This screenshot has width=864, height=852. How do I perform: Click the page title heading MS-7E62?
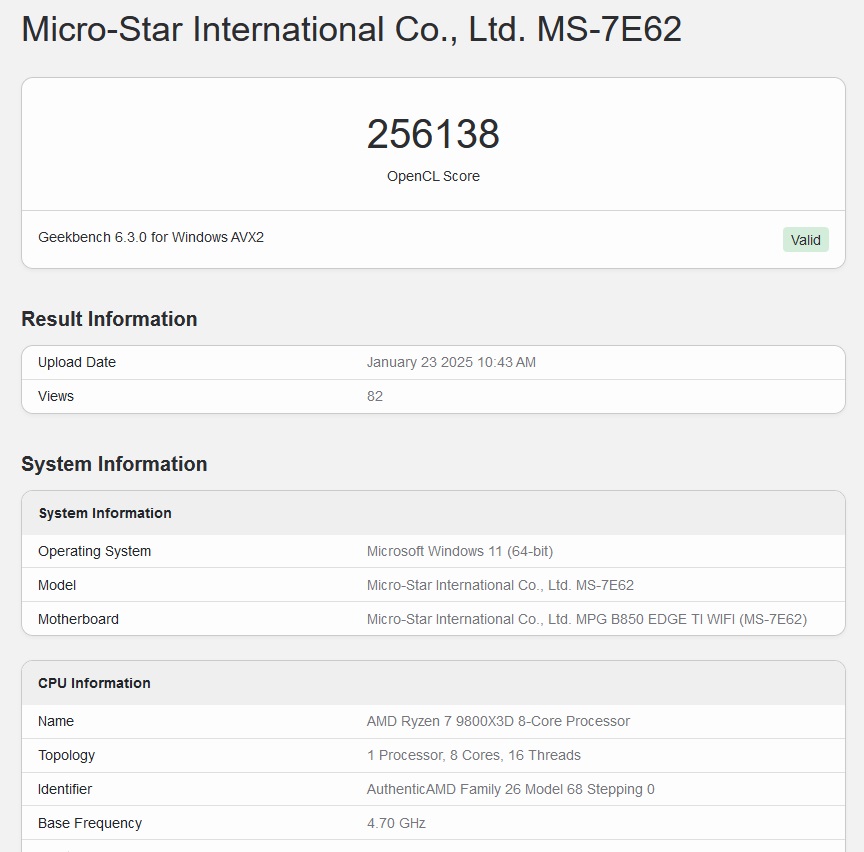(351, 29)
